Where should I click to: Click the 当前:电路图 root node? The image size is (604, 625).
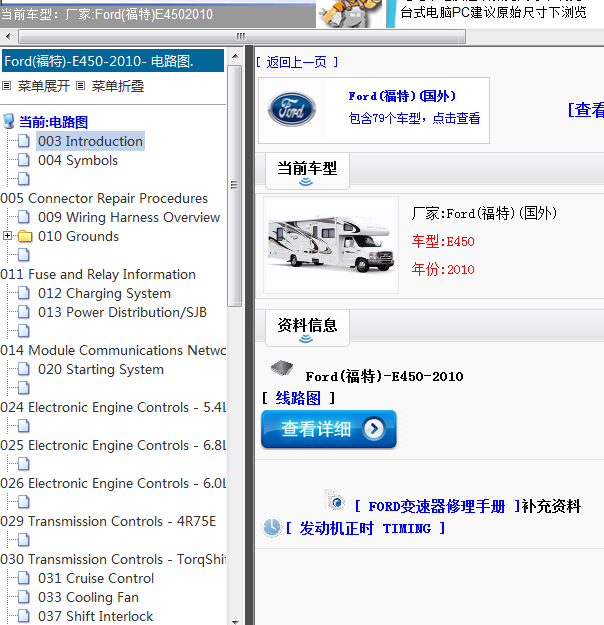pyautogui.click(x=53, y=122)
